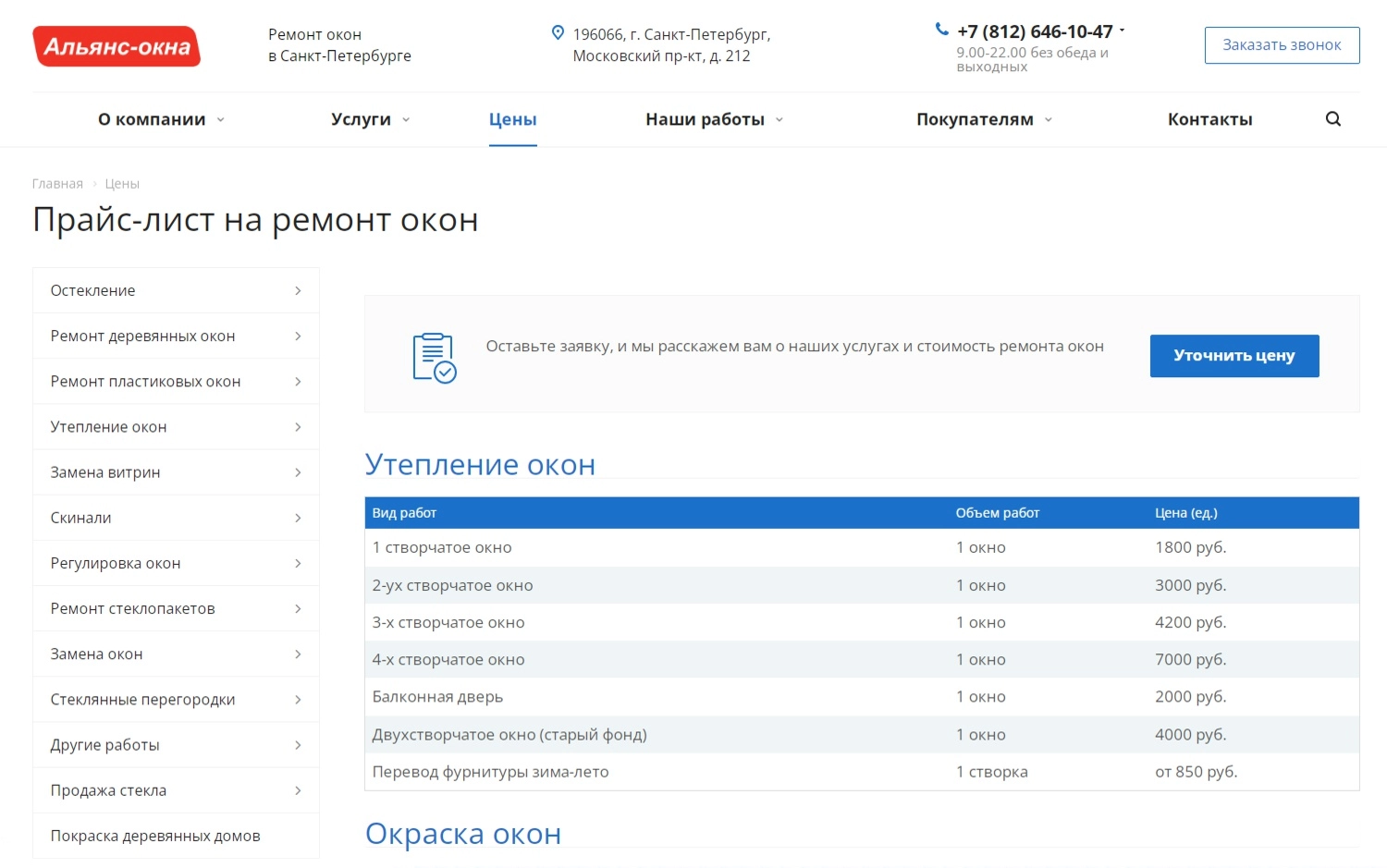Click the Альянс-окна logo

click(x=117, y=46)
